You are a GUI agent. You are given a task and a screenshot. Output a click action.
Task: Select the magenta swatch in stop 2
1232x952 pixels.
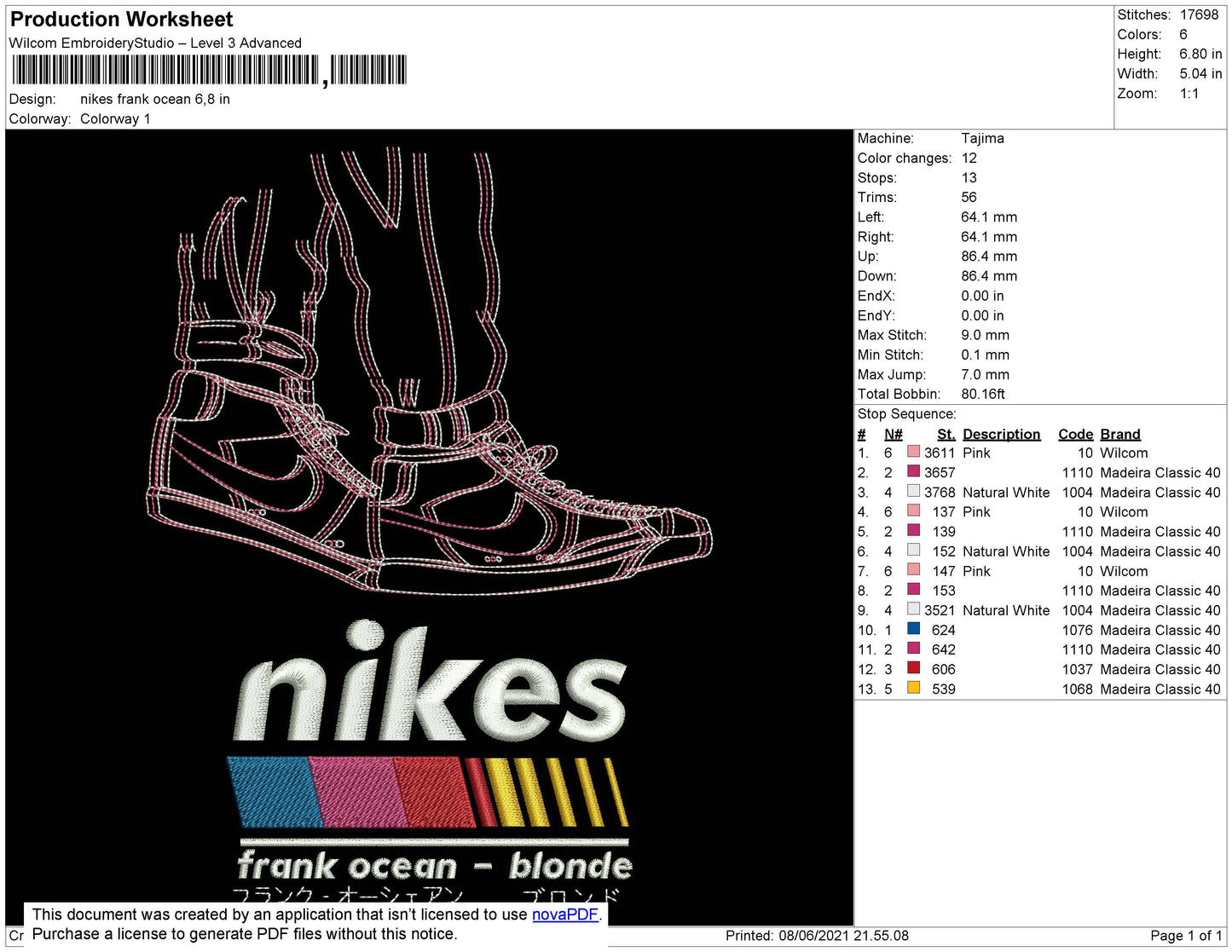click(913, 471)
